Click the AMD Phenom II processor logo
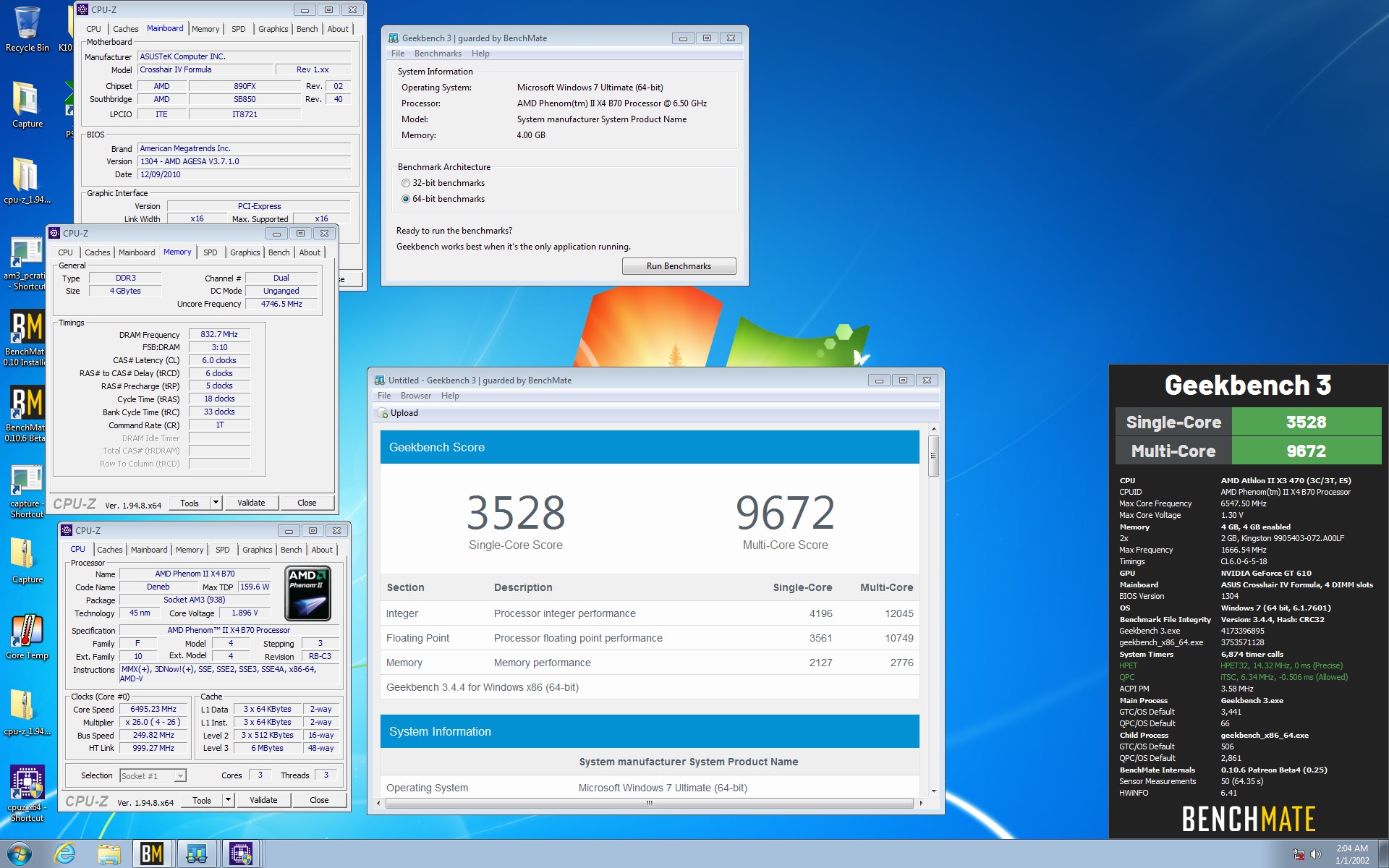The height and width of the screenshot is (868, 1389). (307, 594)
